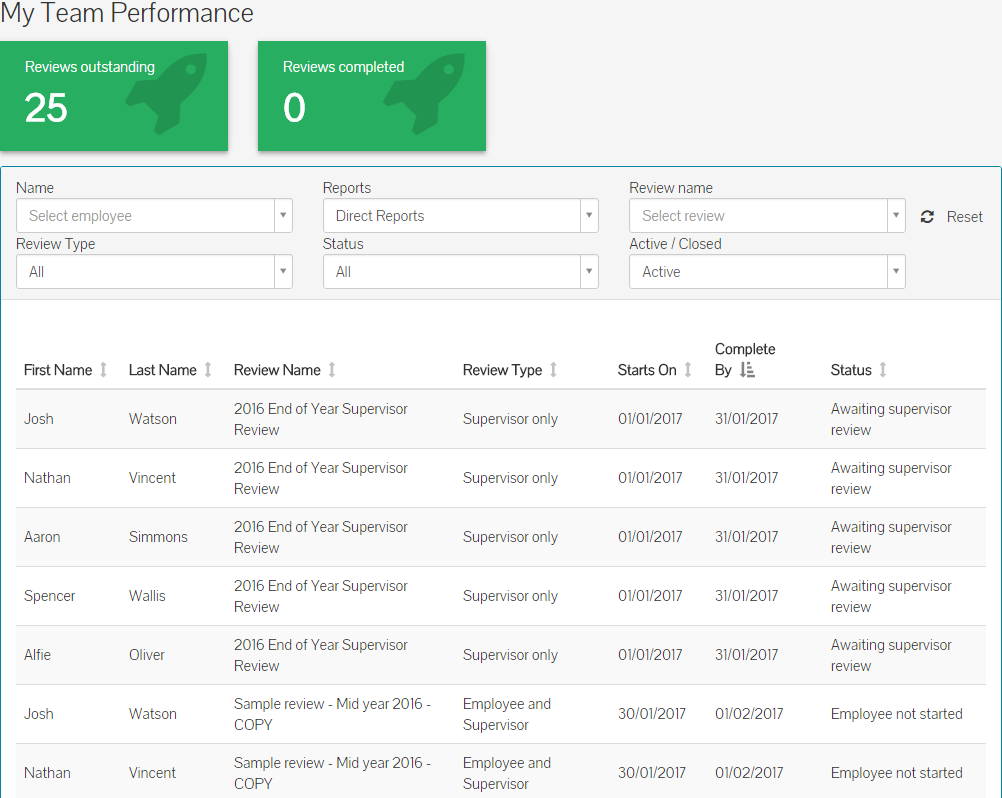
Task: Open the Review name dropdown
Action: [766, 216]
